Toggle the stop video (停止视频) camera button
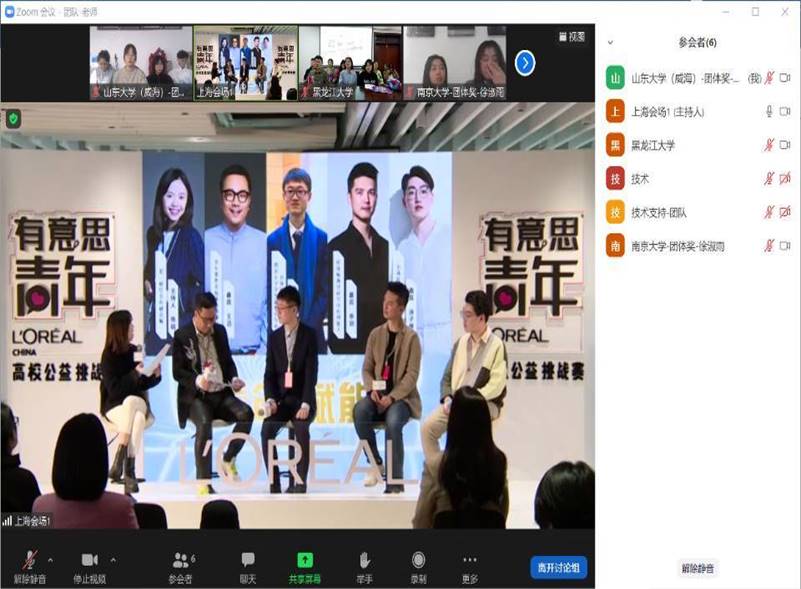The width and height of the screenshot is (801, 589). (x=89, y=560)
